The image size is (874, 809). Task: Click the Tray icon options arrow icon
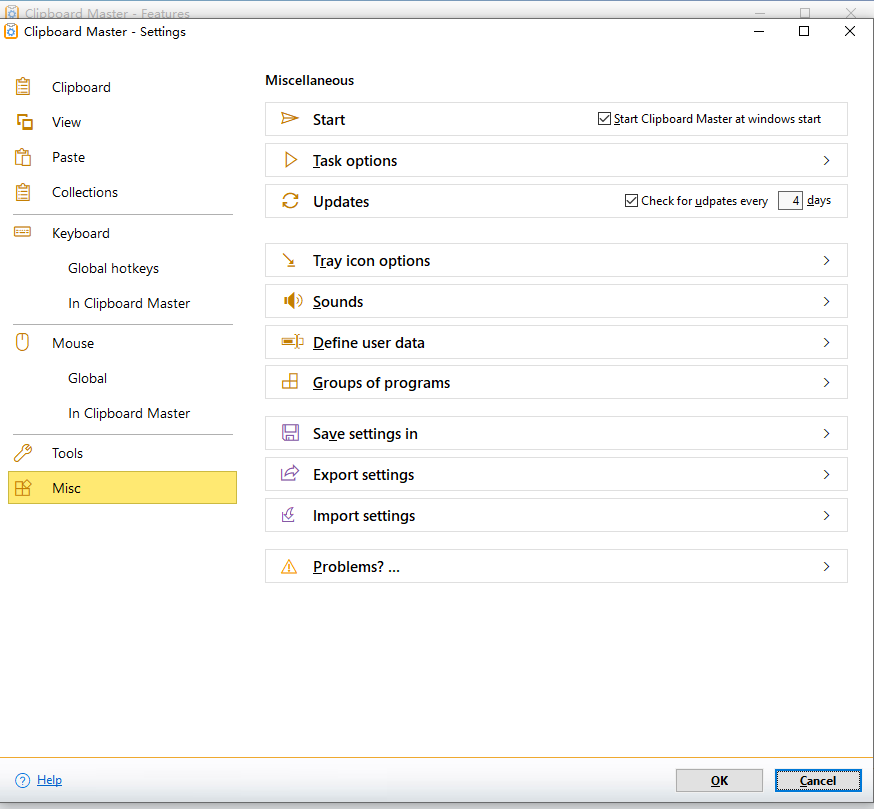click(289, 260)
